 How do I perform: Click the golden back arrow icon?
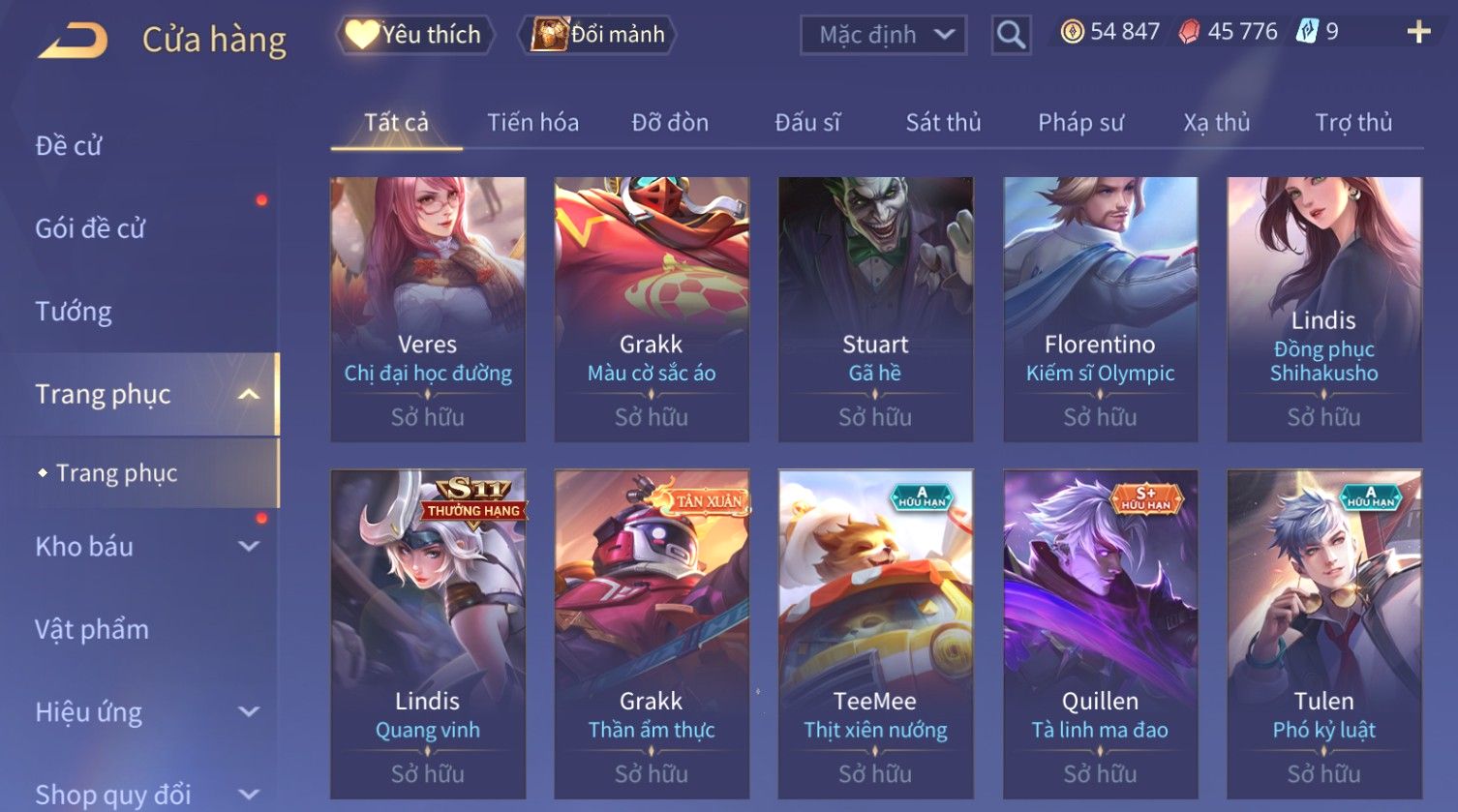point(73,41)
